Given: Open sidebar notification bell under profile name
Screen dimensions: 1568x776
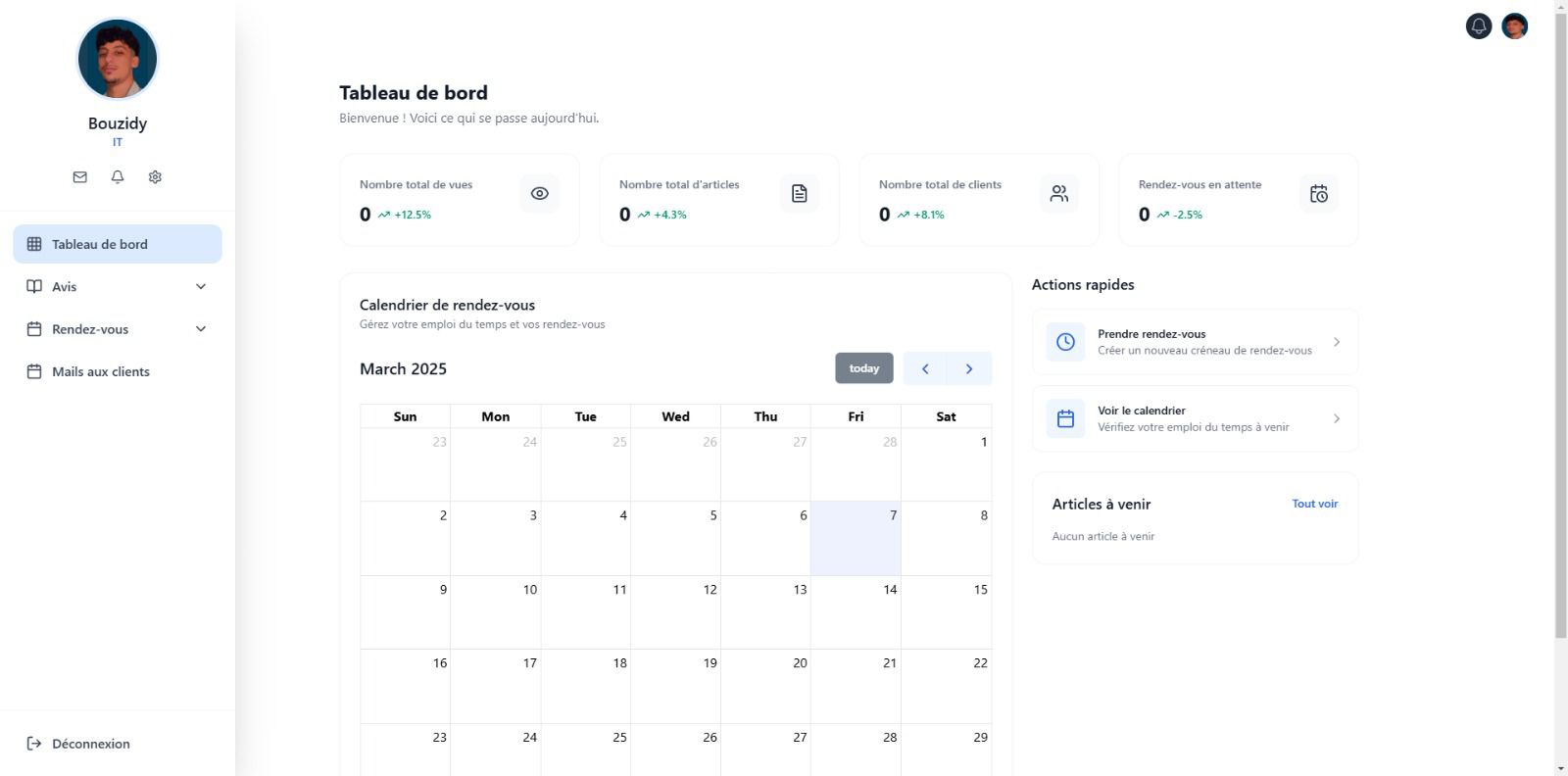Looking at the screenshot, I should coord(118,177).
